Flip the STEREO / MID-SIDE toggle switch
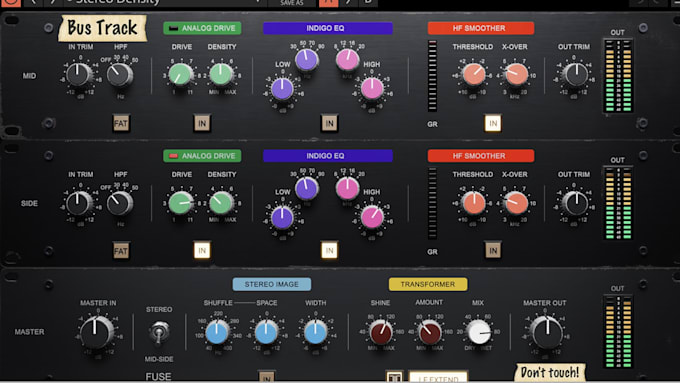Screen dimensions: 680x383 coord(159,333)
